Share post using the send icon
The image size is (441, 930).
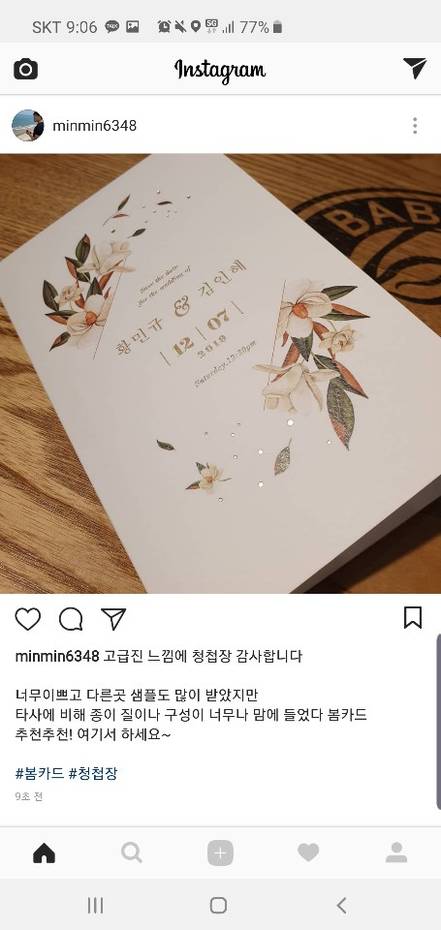pos(113,619)
